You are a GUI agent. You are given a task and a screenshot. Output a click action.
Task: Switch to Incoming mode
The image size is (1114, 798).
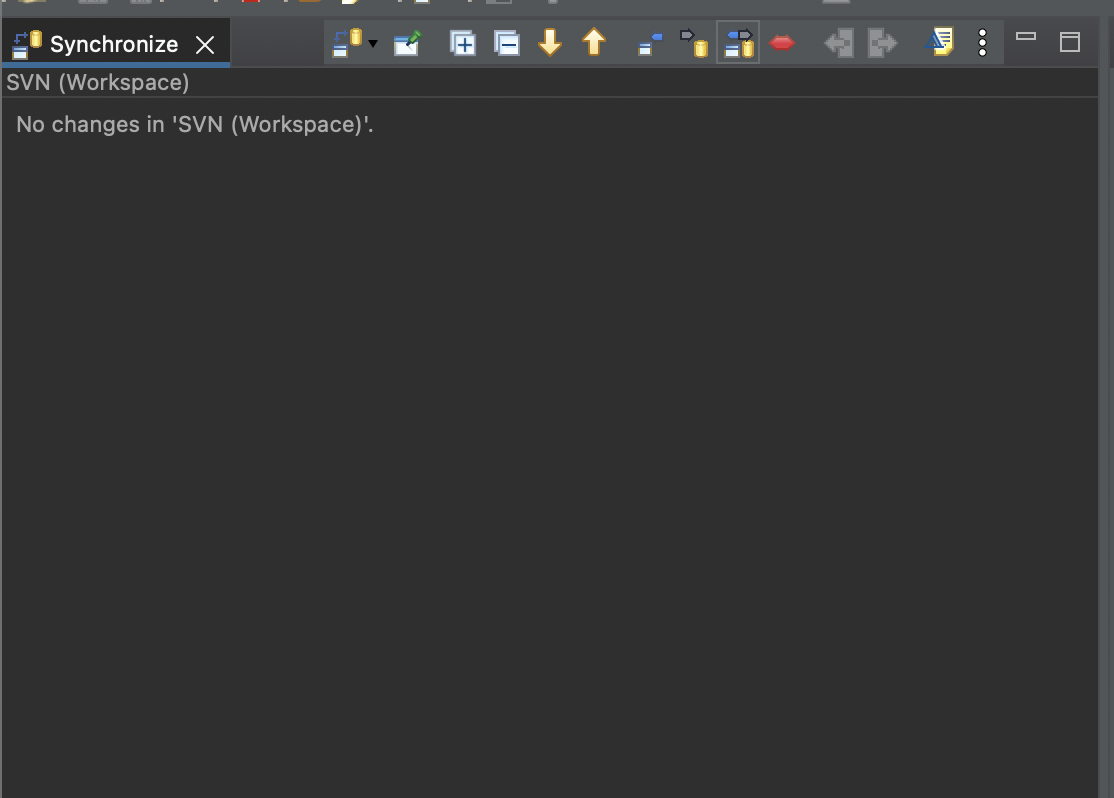[650, 43]
